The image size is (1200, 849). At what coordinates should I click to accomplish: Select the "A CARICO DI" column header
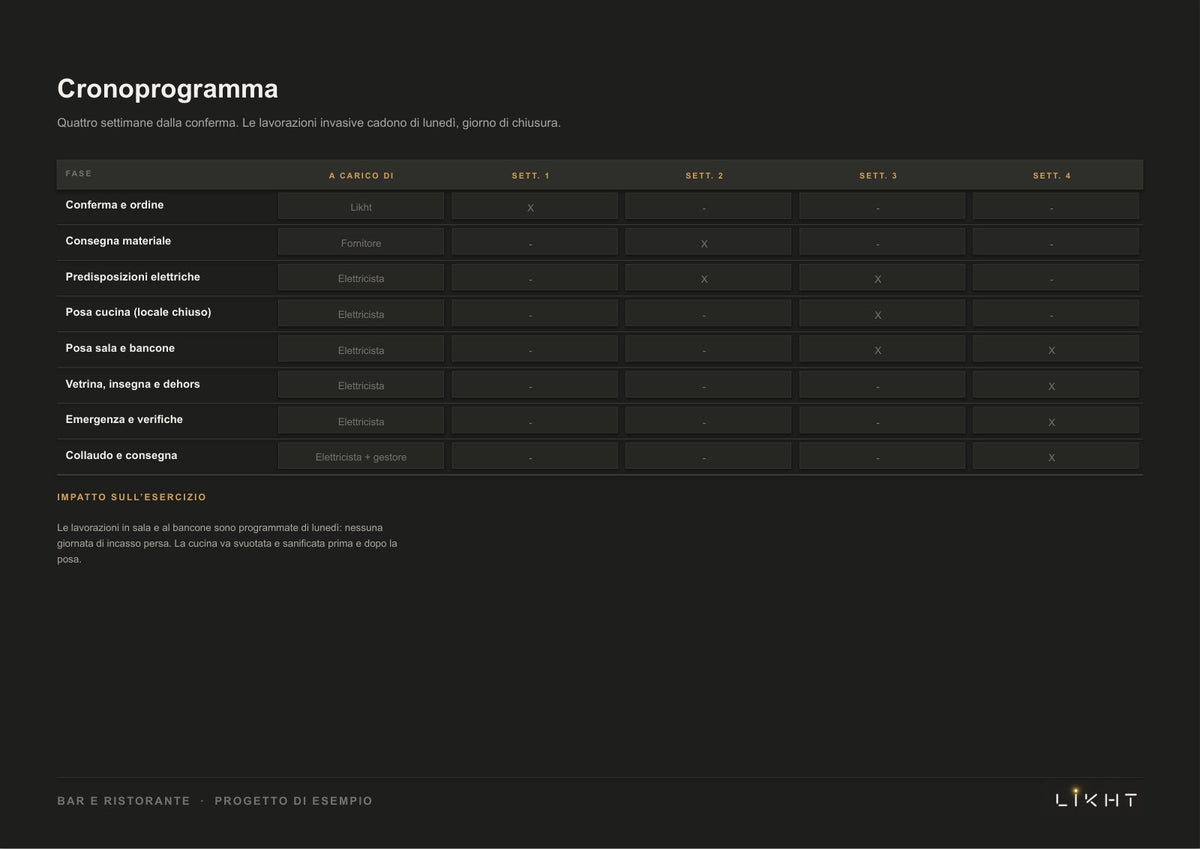361,176
